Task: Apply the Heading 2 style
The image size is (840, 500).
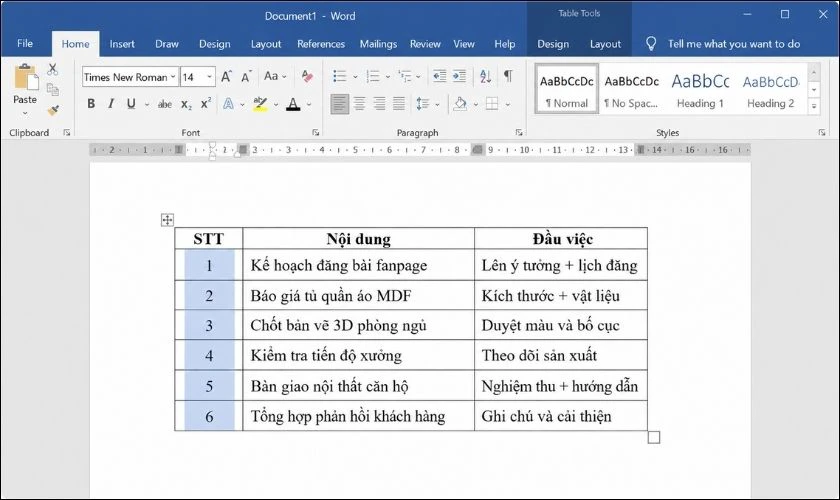Action: tap(771, 89)
